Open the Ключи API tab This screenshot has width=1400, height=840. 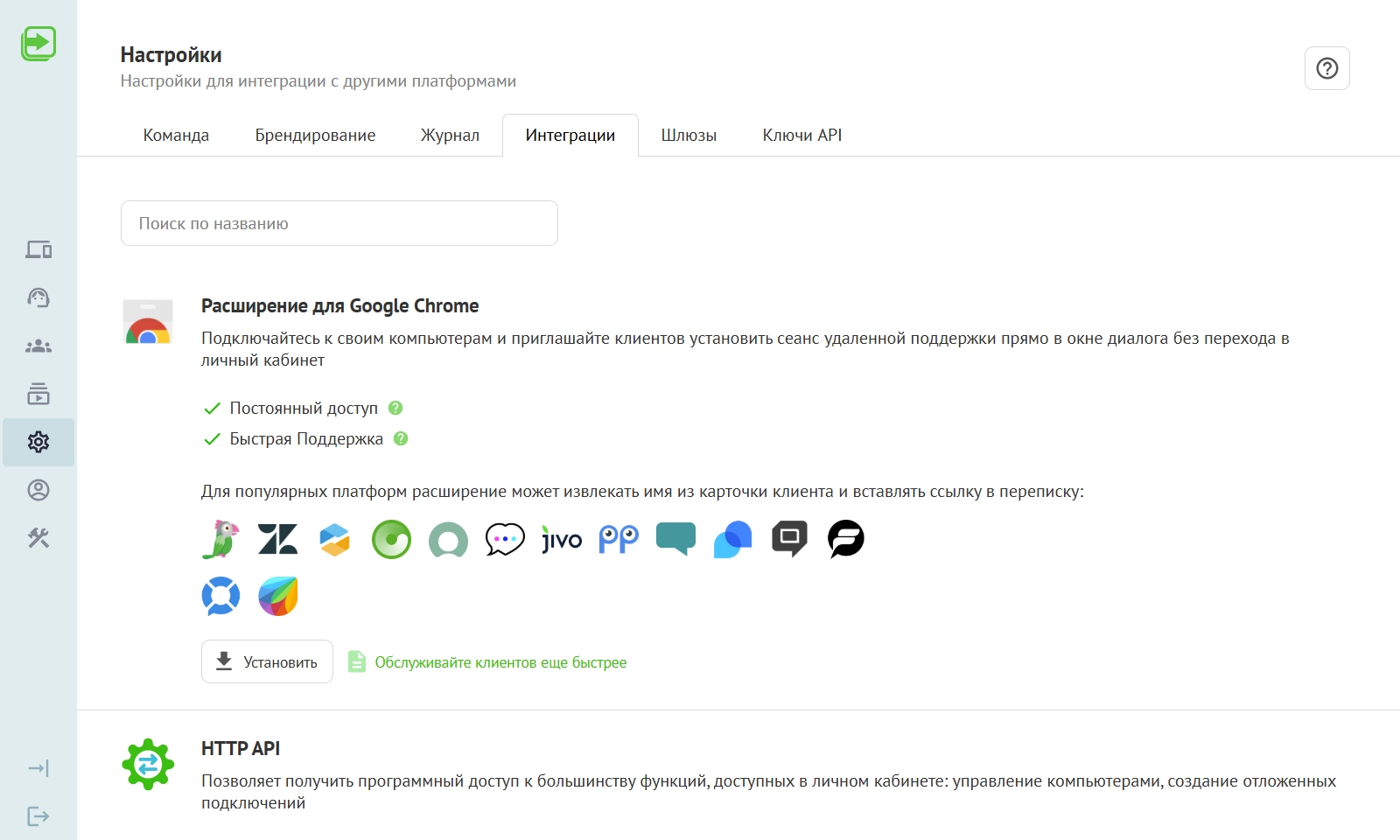[801, 136]
